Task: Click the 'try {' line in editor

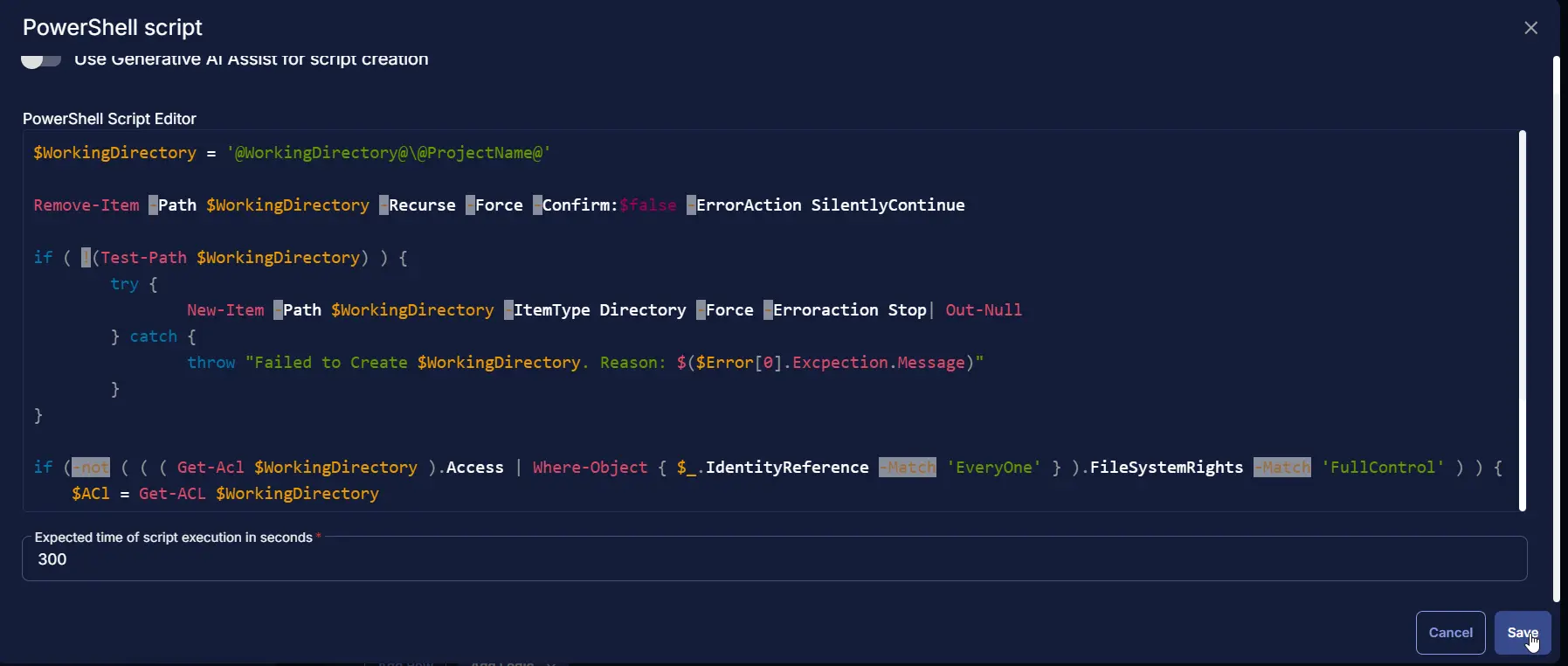Action: [x=134, y=284]
